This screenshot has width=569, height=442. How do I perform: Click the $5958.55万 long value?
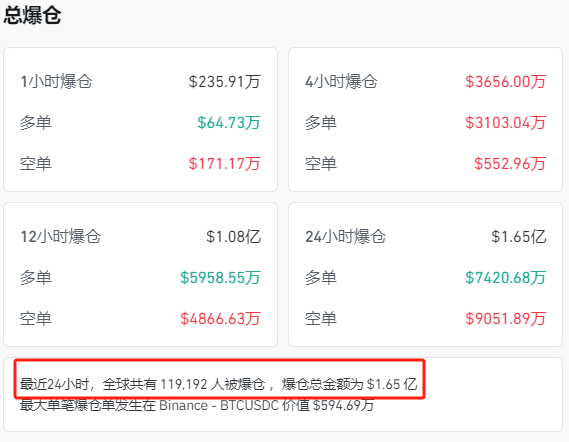point(221,278)
